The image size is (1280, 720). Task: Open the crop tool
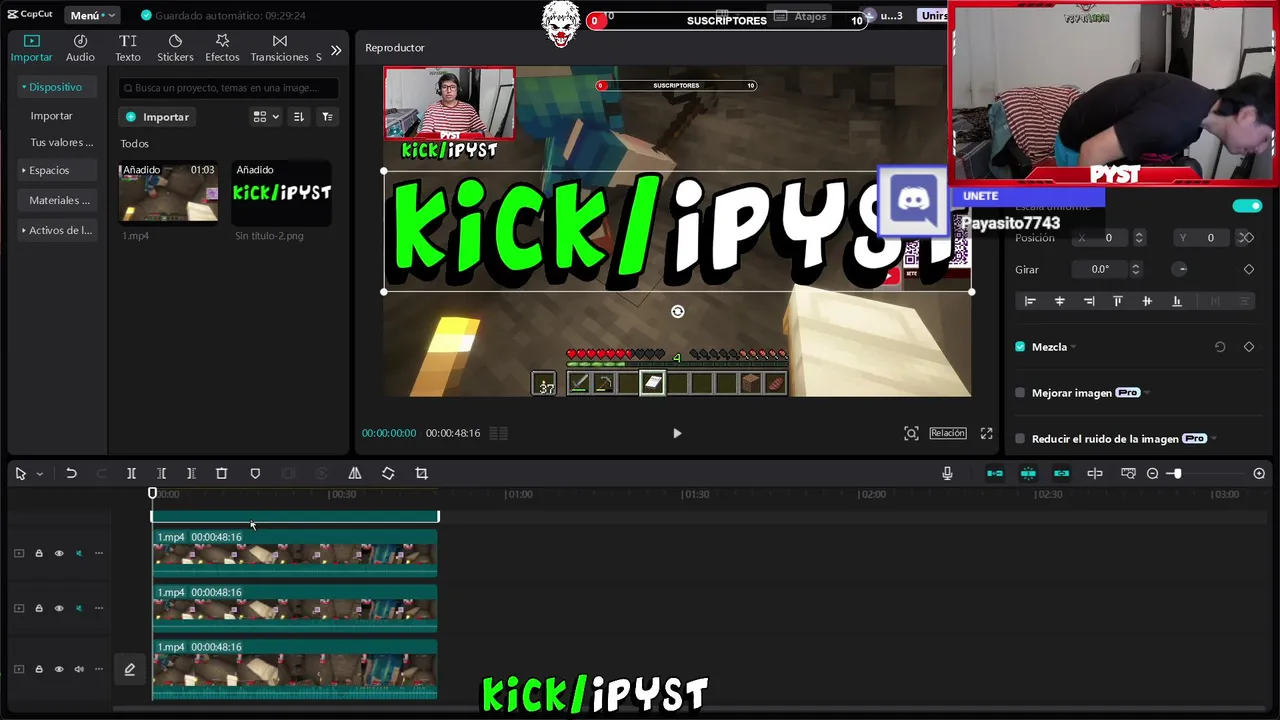[x=421, y=473]
